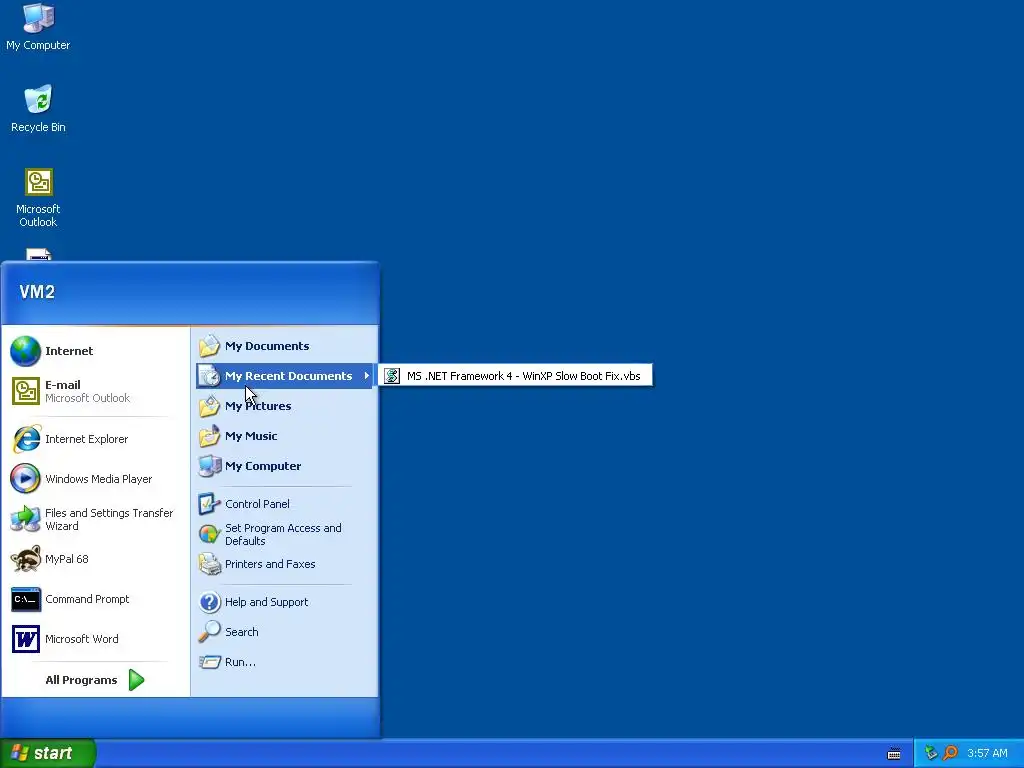
Task: Launch the MyPal 68 browser
Action: point(95,559)
